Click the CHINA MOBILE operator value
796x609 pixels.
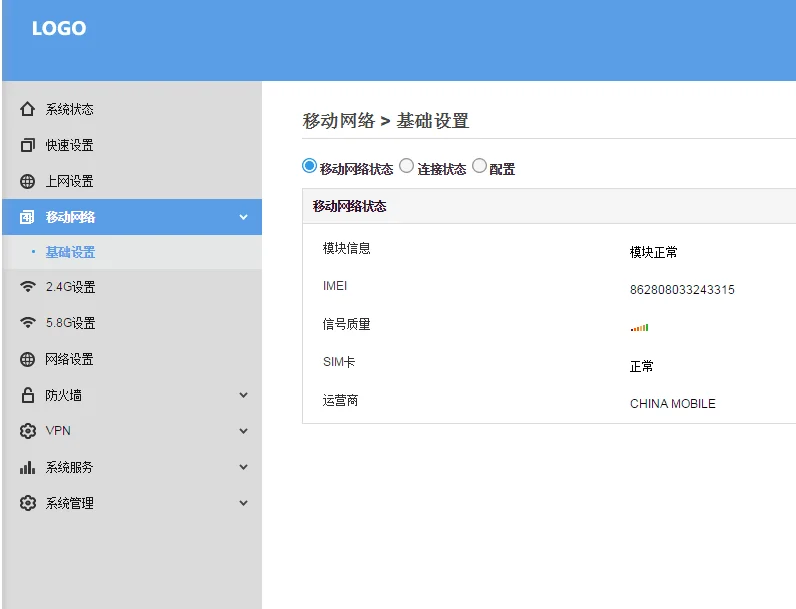tap(673, 404)
